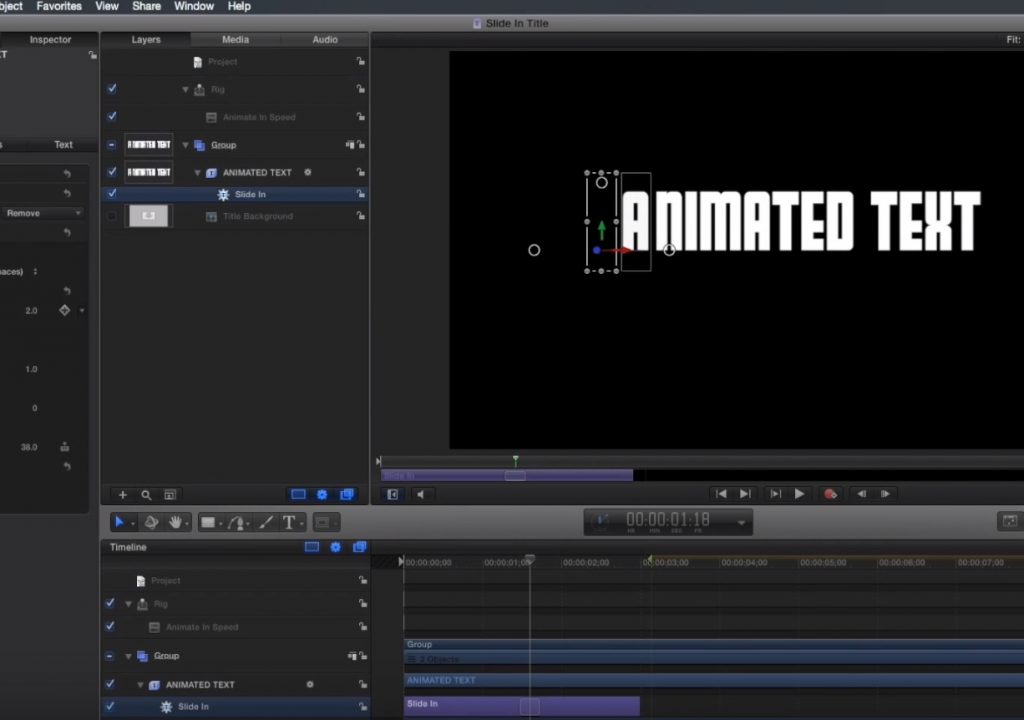1024x720 pixels.
Task: Select the Layers tab
Action: (x=146, y=39)
